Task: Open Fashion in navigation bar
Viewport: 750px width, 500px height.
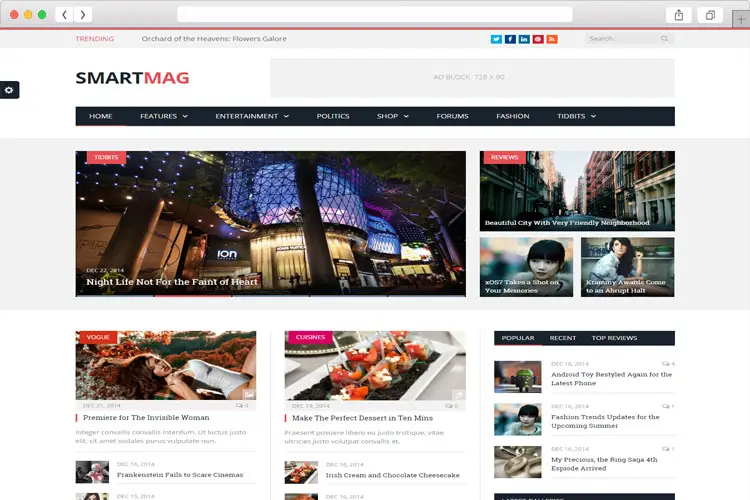Action: 513,116
